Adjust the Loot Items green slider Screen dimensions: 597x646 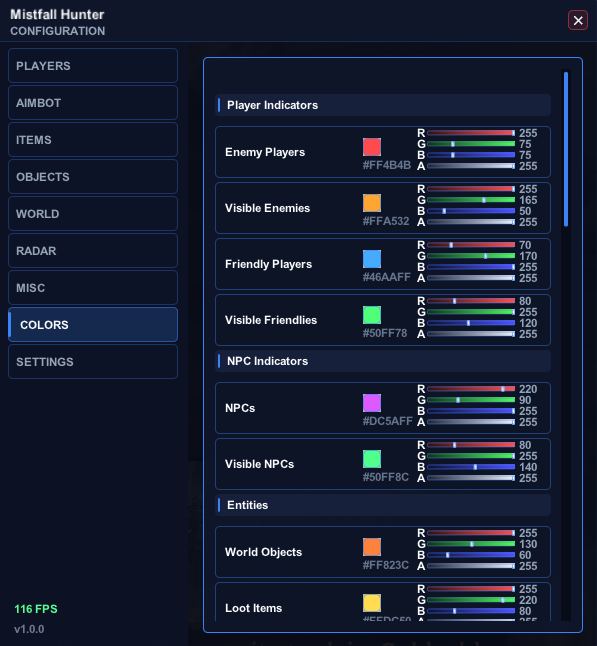point(471,600)
